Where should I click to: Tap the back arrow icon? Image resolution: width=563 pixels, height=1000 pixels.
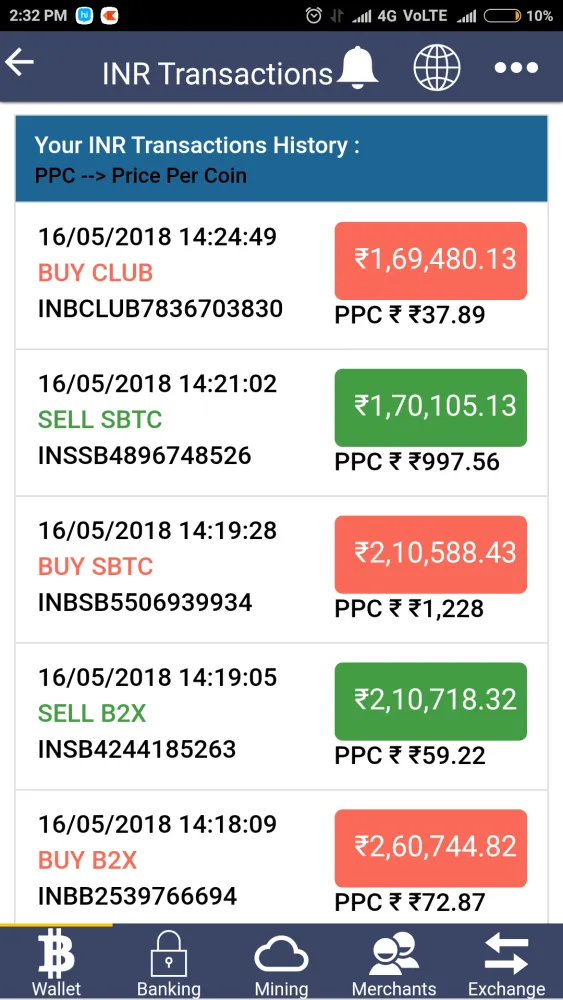(19, 62)
